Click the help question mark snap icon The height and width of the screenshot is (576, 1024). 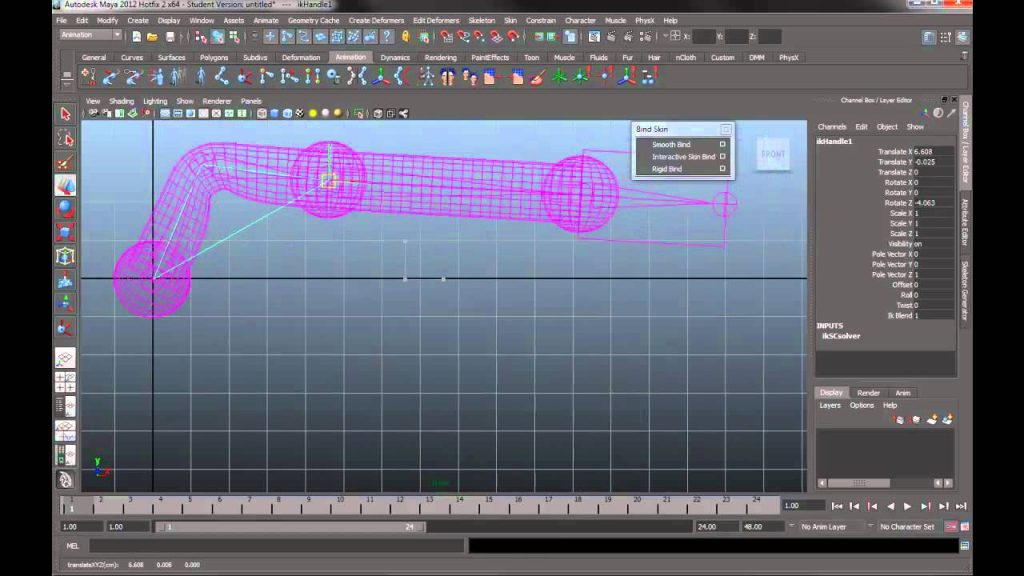pyautogui.click(x=387, y=37)
